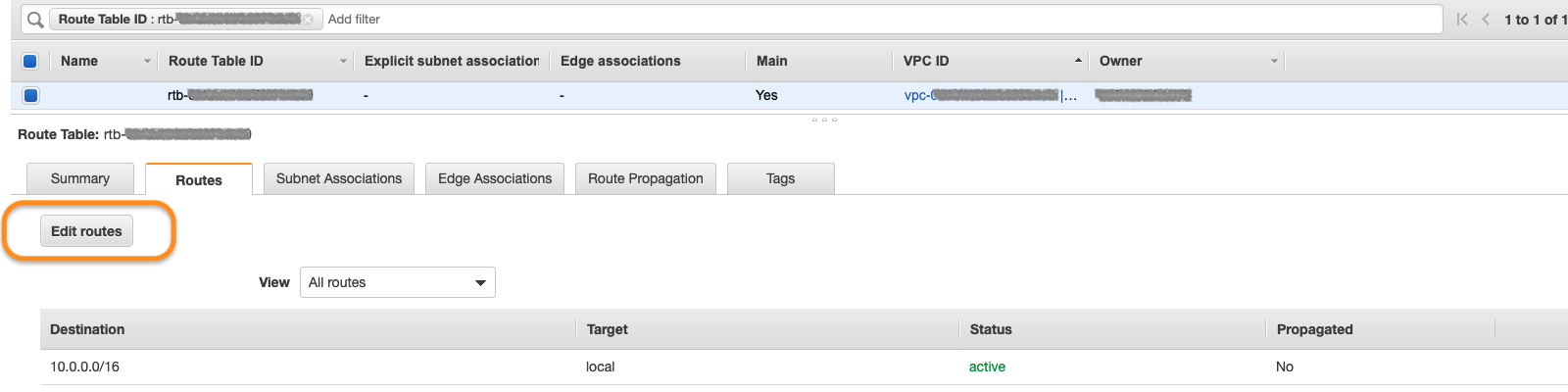Switch to the Summary tab
The height and width of the screenshot is (392, 1568).
pyautogui.click(x=80, y=178)
